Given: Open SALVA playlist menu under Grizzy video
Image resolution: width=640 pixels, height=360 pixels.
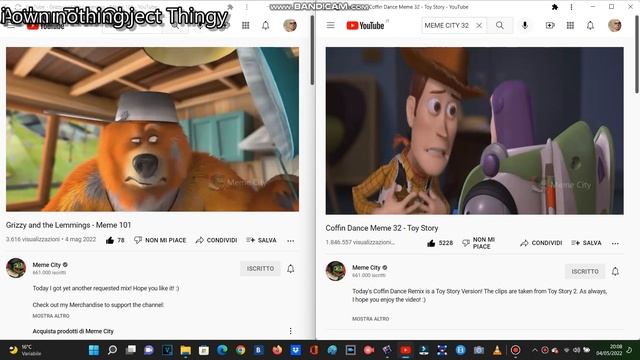Looking at the screenshot, I should pyautogui.click(x=261, y=240).
